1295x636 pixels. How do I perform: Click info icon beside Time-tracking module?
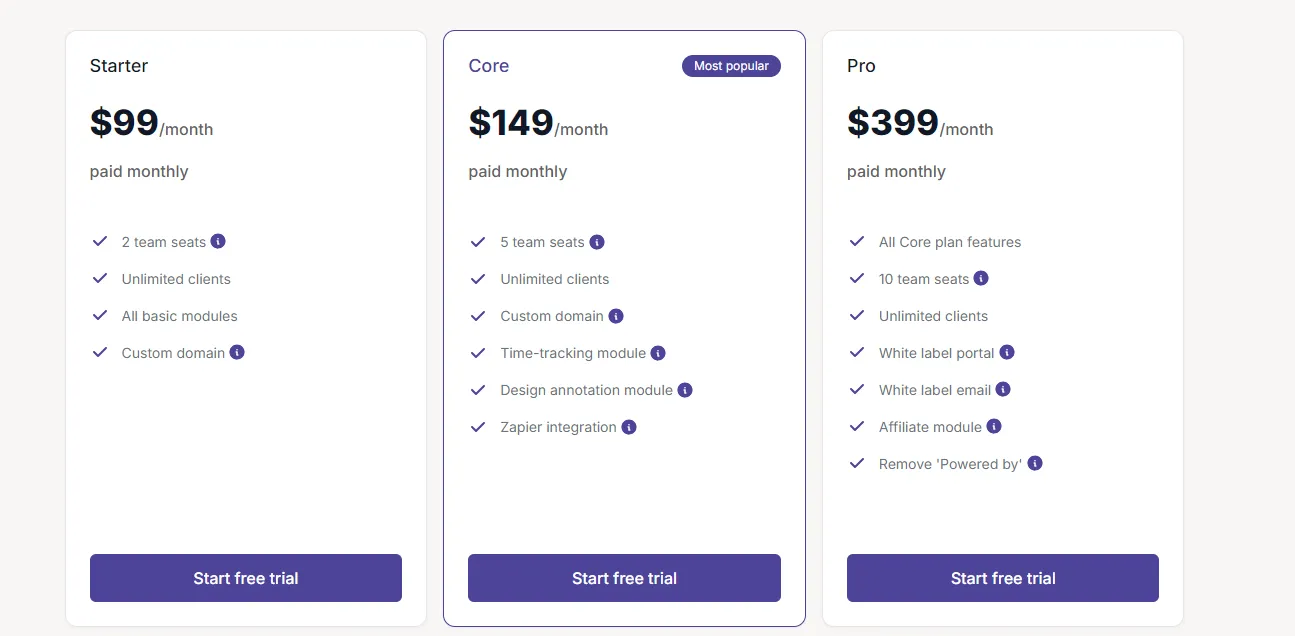click(658, 352)
